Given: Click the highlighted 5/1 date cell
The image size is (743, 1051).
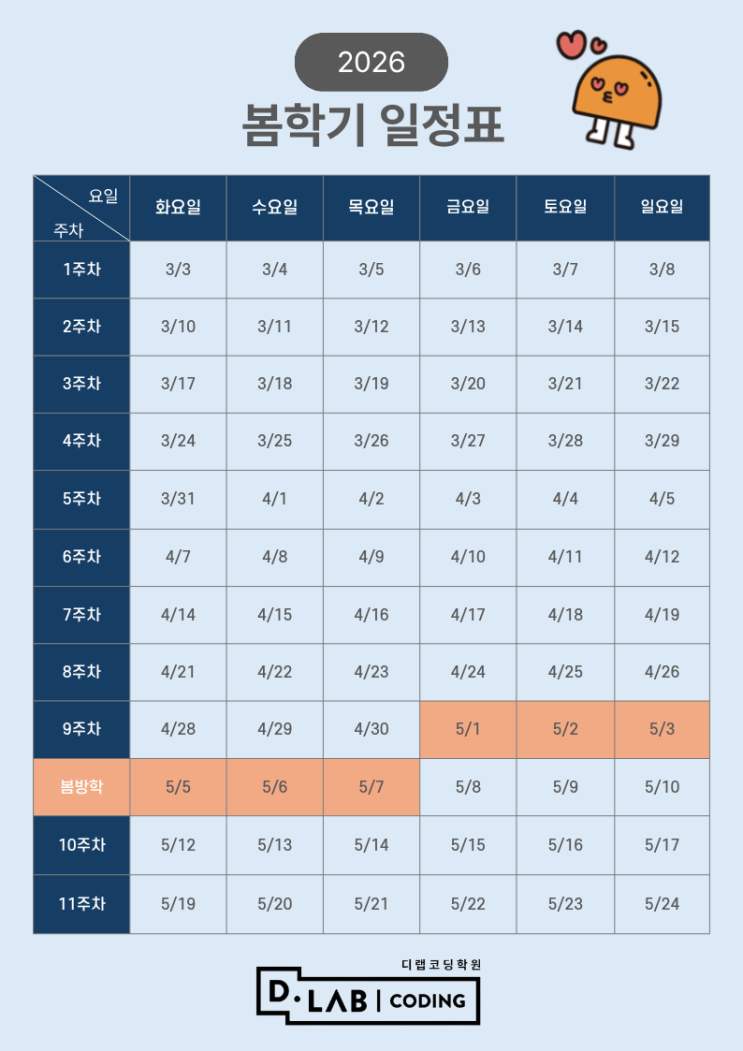Looking at the screenshot, I should click(x=468, y=729).
